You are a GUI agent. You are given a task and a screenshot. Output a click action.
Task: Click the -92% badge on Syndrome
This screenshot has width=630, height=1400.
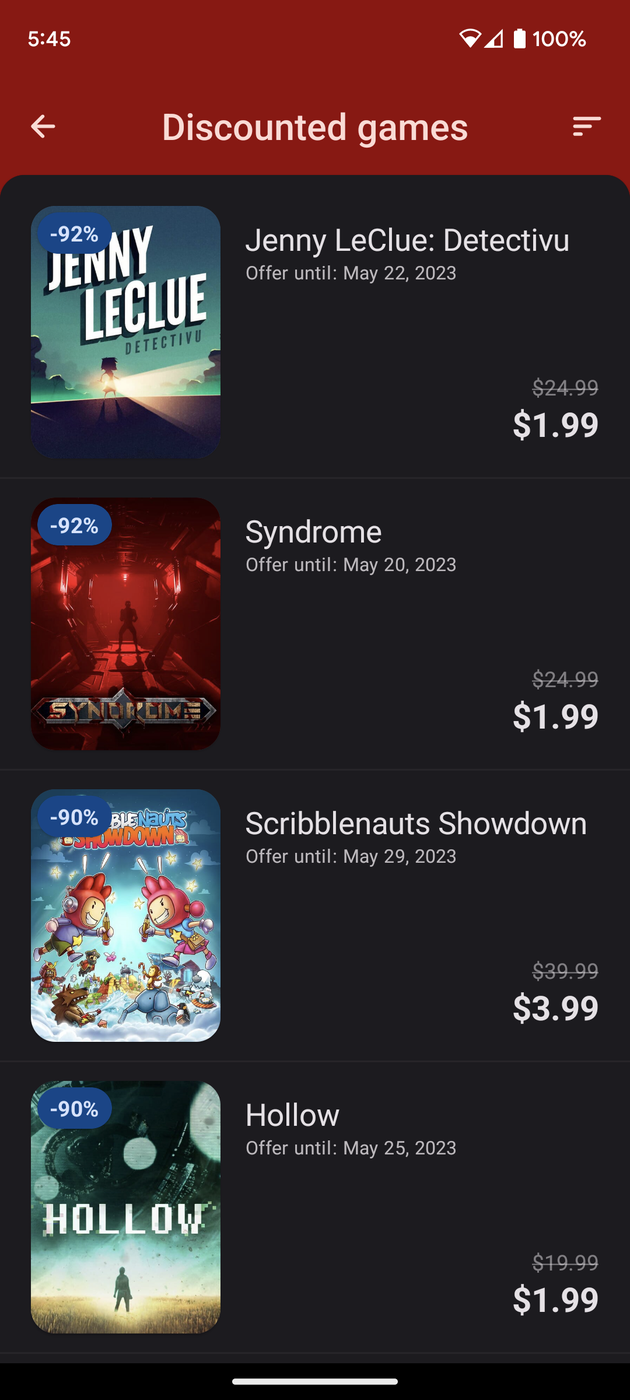pos(75,526)
